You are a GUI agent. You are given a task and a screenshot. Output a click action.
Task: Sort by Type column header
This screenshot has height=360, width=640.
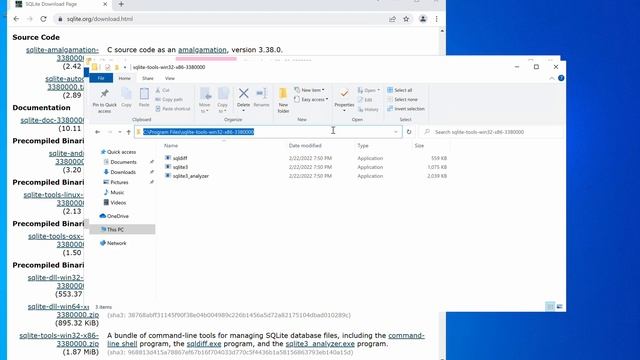coord(363,146)
